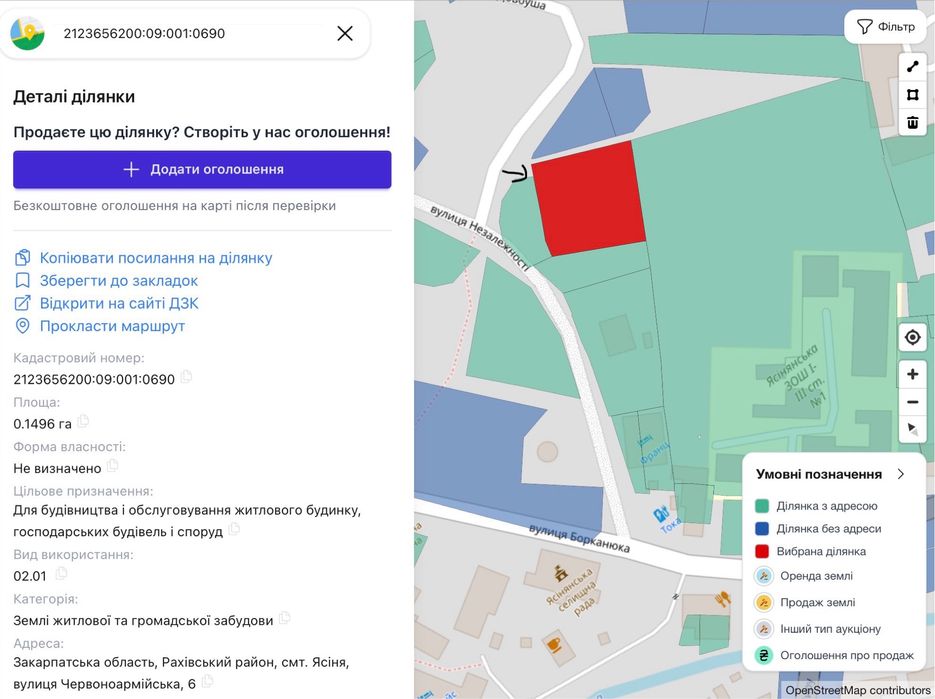Click the green 'Ділянка з адресою' swatch
The image size is (935, 699).
(x=761, y=506)
